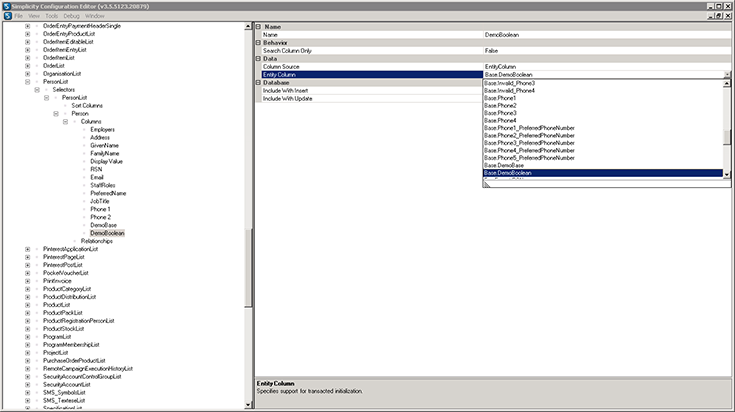Open the Window menu
The height and width of the screenshot is (412, 735).
[x=94, y=16]
